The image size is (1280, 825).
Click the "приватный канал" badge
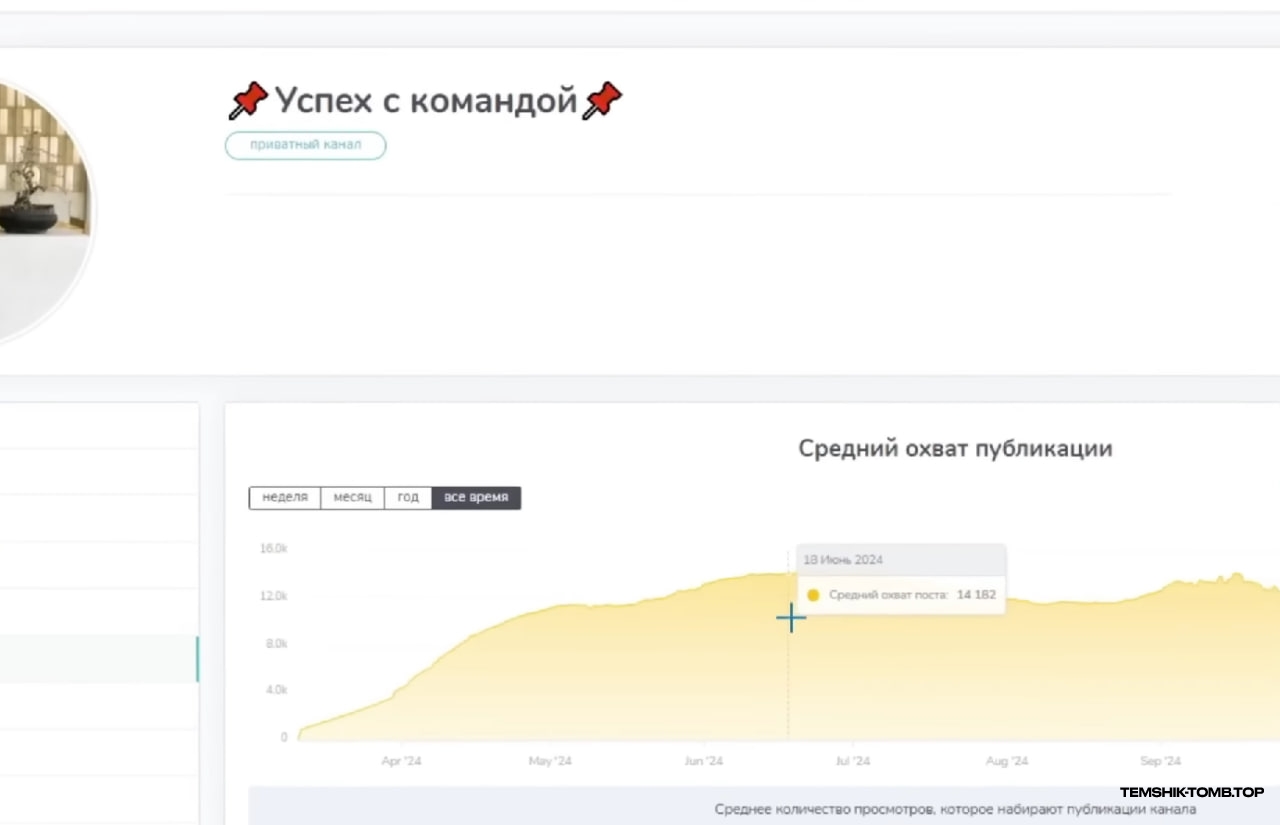coord(305,145)
